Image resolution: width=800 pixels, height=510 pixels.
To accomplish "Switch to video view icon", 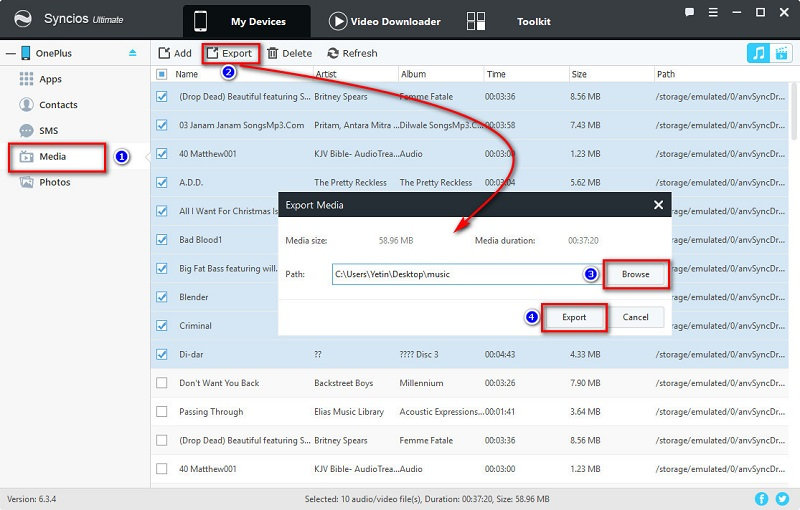I will click(781, 53).
